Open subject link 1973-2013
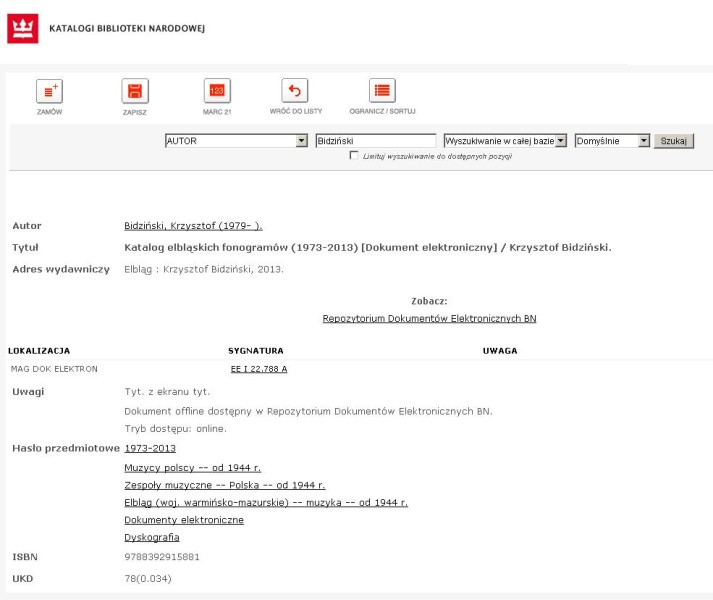 pos(150,448)
